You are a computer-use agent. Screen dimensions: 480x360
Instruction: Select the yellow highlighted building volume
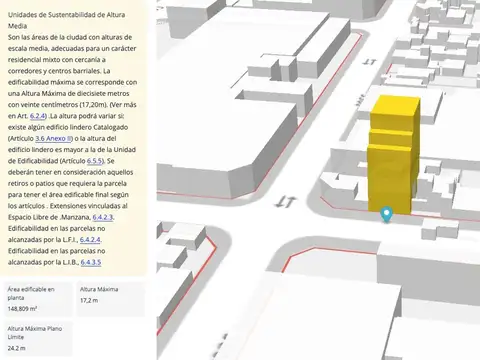pyautogui.click(x=393, y=154)
